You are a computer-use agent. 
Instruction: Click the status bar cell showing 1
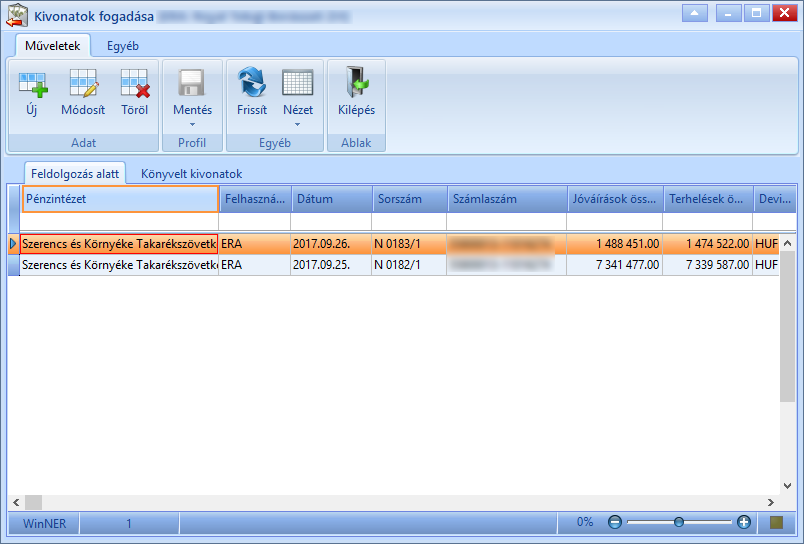[129, 523]
